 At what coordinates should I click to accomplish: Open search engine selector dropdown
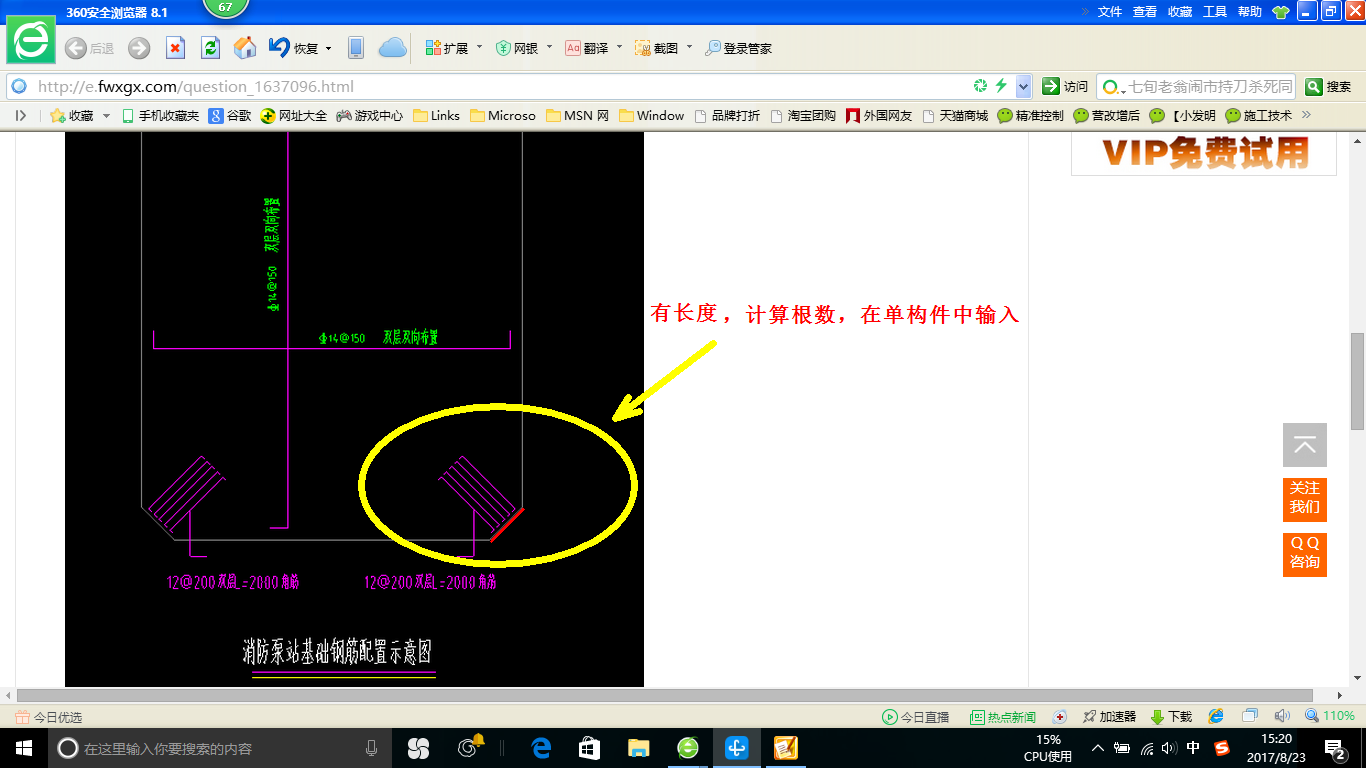[1112, 86]
